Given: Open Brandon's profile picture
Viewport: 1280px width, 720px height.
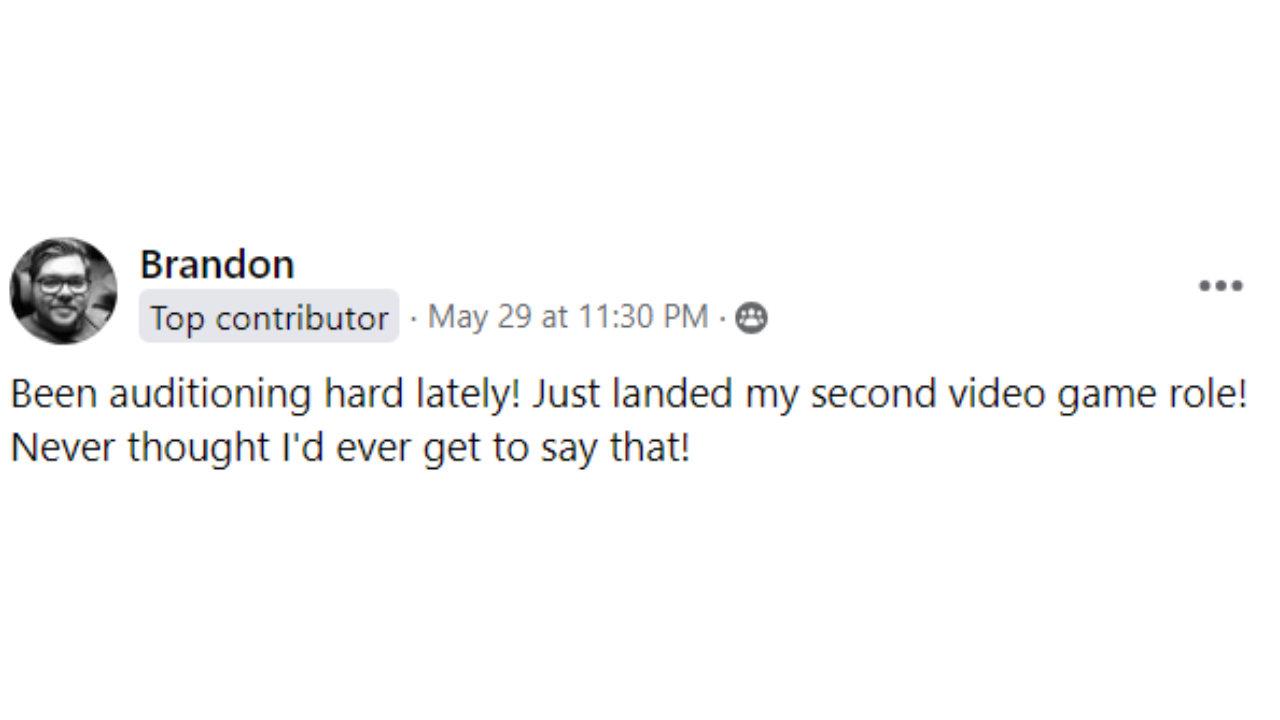Looking at the screenshot, I should [x=64, y=291].
